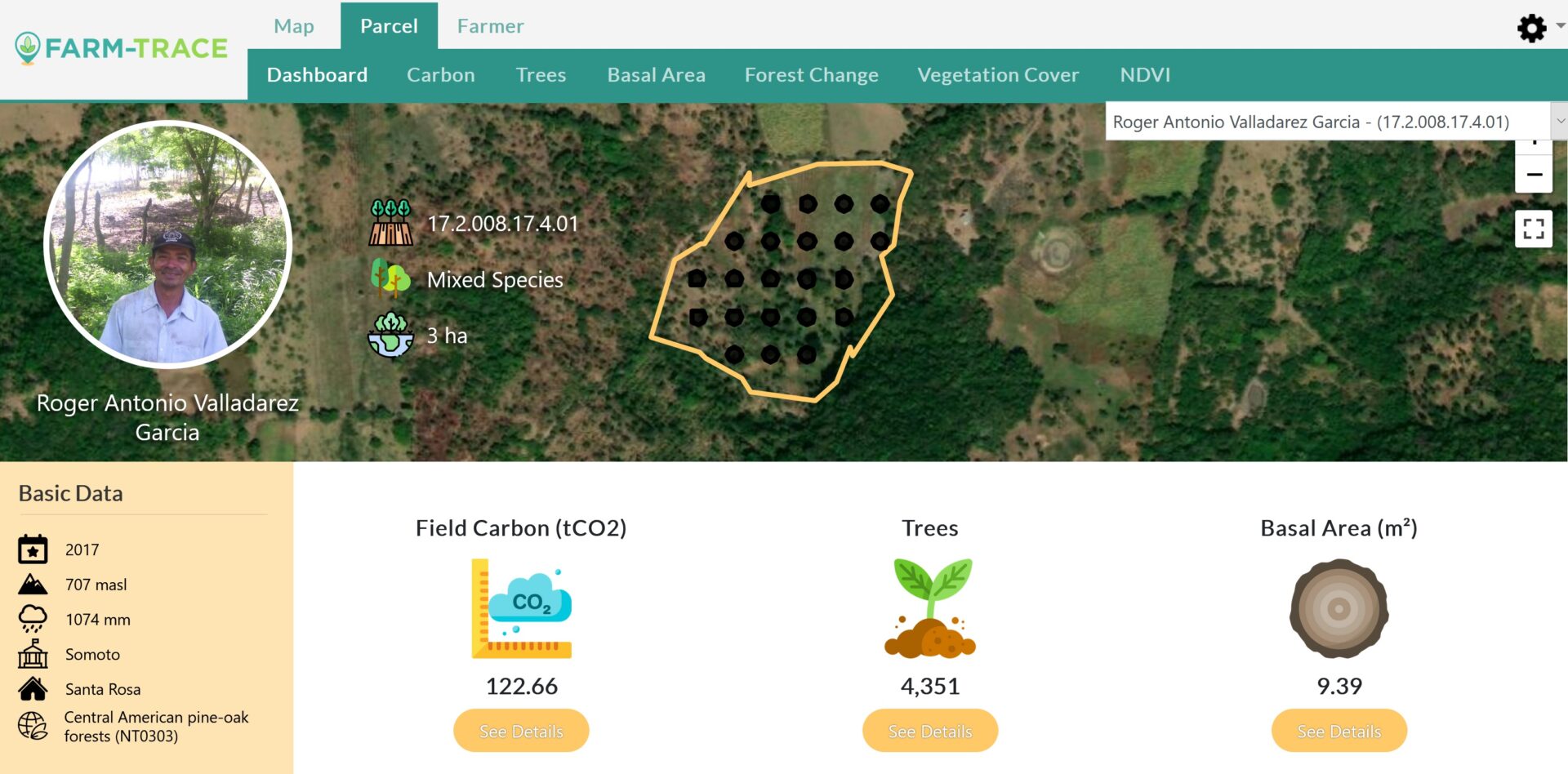Click Central American pine-oak forests text
Screen dimensions: 1568x774
pos(156,727)
